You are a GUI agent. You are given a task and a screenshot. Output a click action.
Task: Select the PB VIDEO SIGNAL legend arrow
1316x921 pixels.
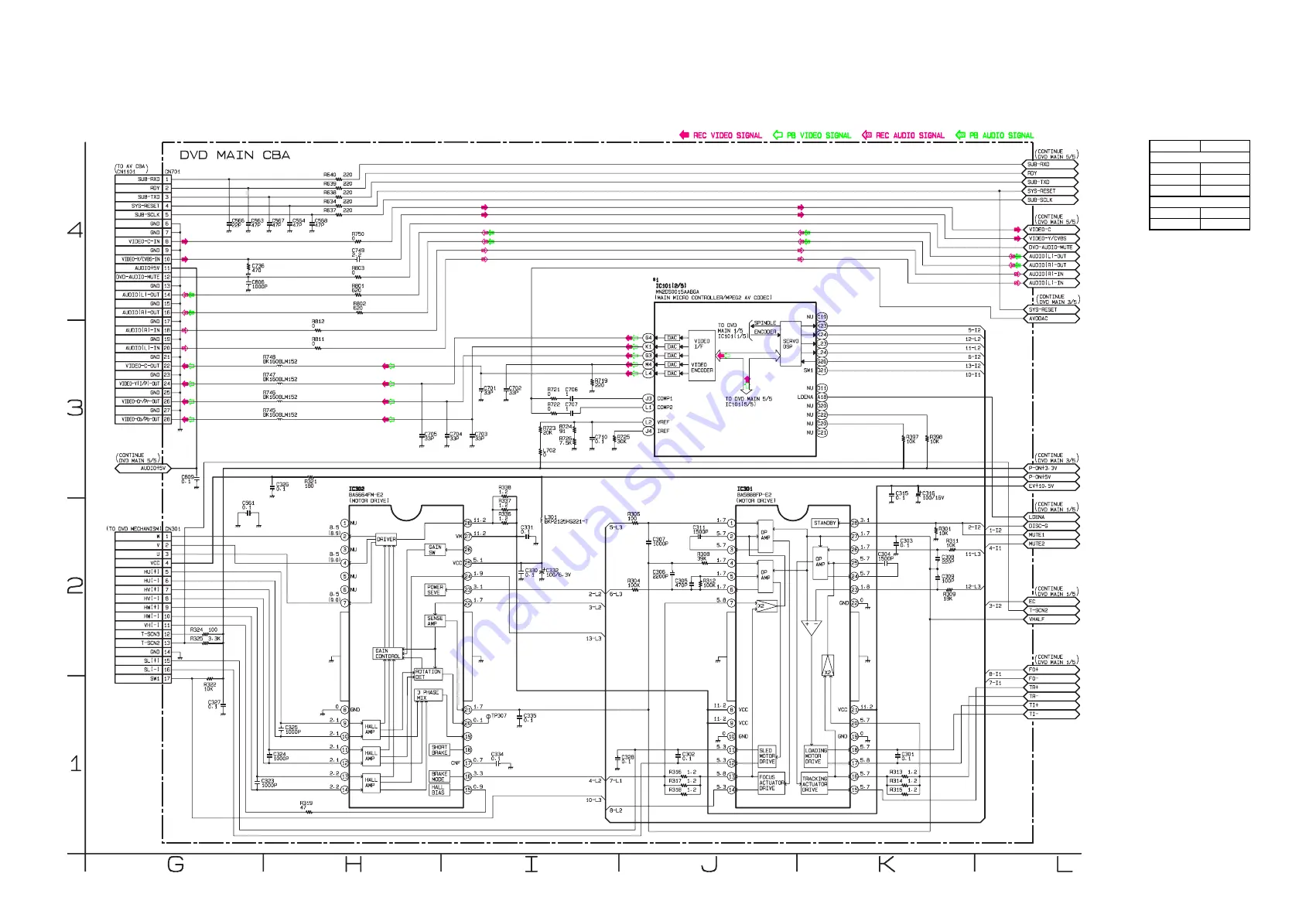click(778, 135)
